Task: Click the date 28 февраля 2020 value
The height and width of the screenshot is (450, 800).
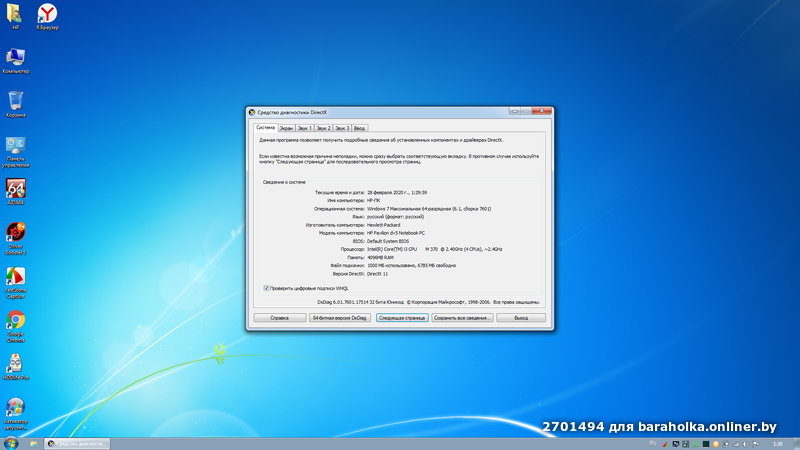Action: [397, 193]
